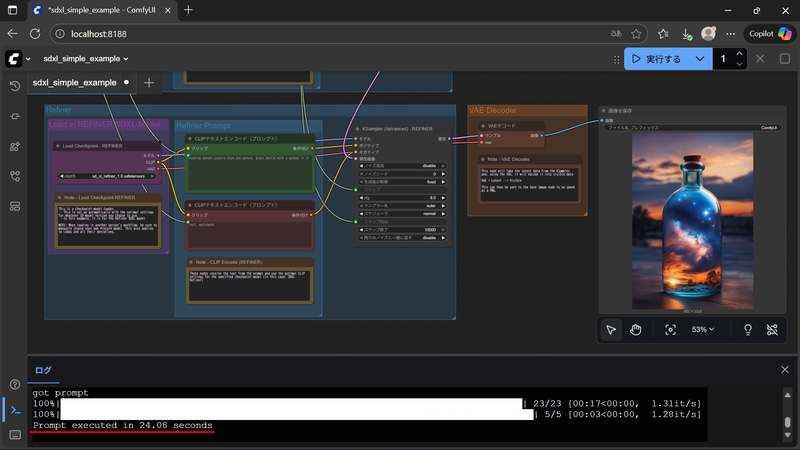This screenshot has width=800, height=450.
Task: Click the positive prompt text field
Action: coord(249,172)
